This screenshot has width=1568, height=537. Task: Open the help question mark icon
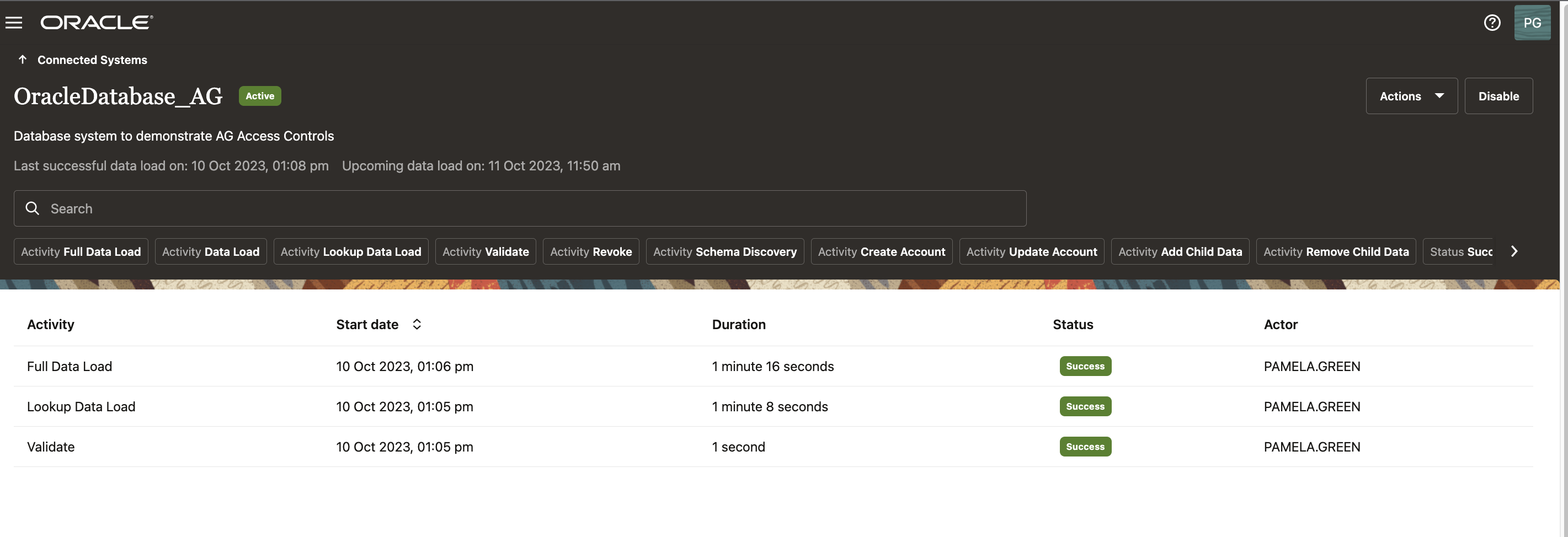[x=1492, y=23]
